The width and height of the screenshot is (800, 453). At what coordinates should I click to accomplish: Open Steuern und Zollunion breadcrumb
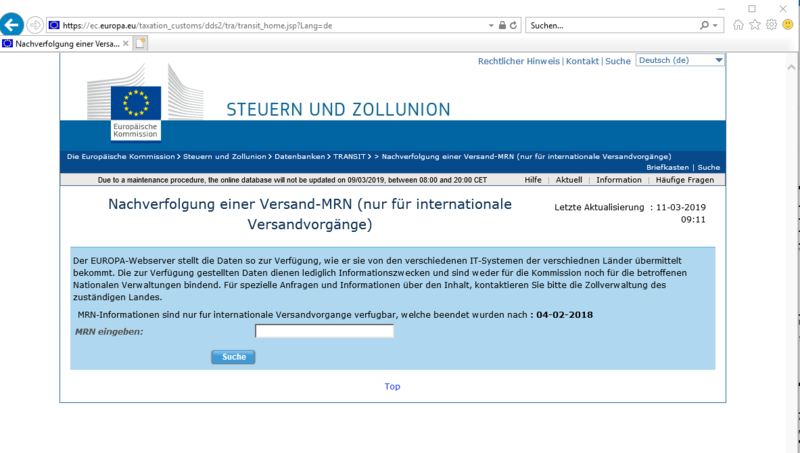pyautogui.click(x=224, y=157)
